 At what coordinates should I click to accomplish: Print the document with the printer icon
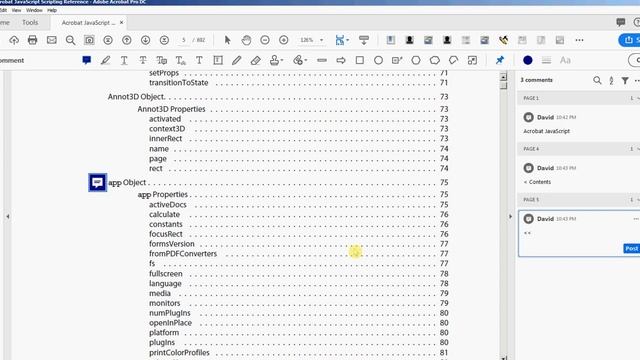[33, 40]
